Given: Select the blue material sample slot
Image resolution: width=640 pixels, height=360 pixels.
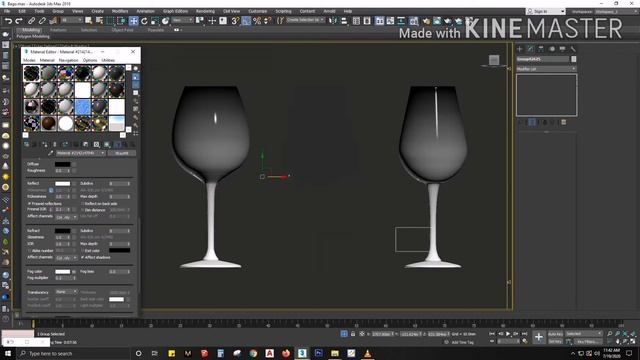Looking at the screenshot, I should [x=82, y=107].
